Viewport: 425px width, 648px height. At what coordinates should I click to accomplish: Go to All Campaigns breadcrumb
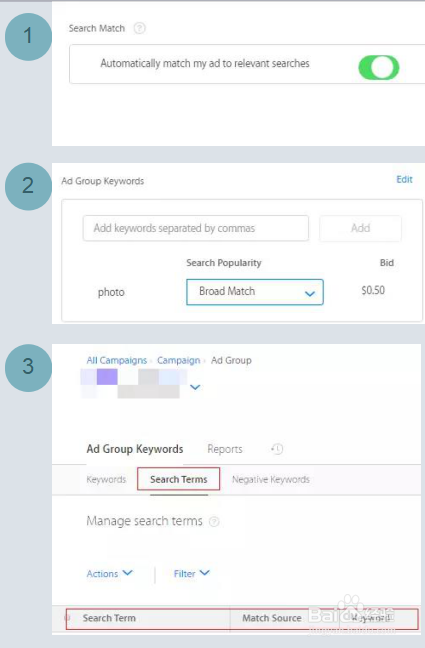point(117,360)
